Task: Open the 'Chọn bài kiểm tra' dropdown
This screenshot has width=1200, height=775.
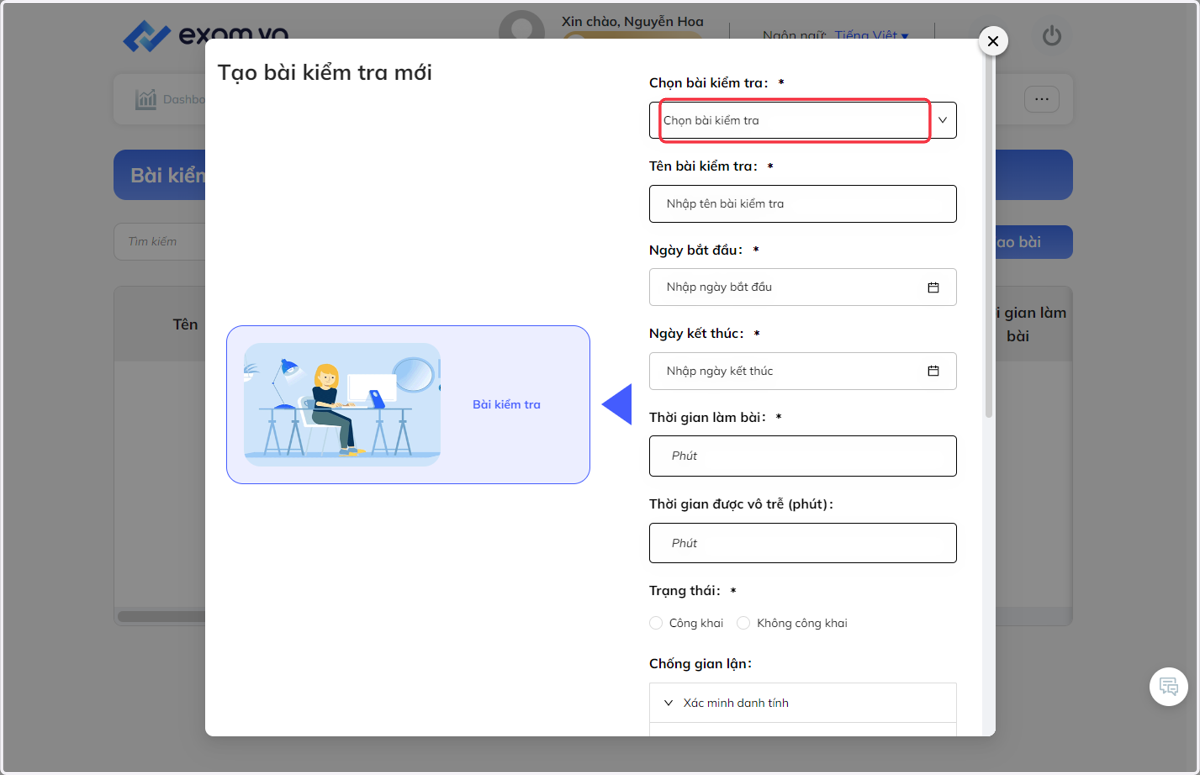Action: [802, 120]
